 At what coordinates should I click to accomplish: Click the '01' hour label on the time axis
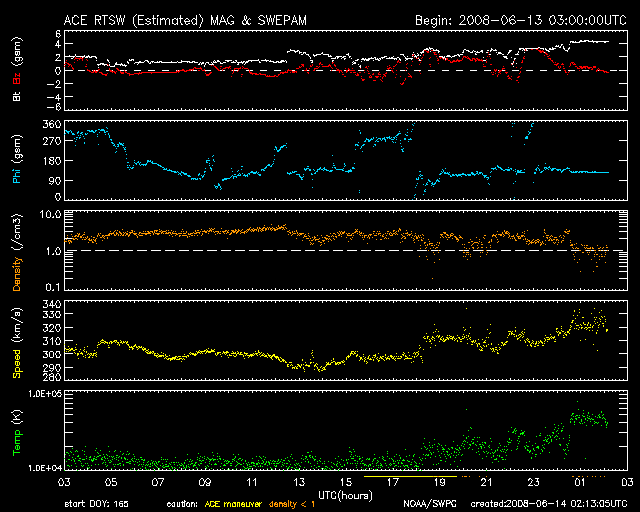click(580, 483)
